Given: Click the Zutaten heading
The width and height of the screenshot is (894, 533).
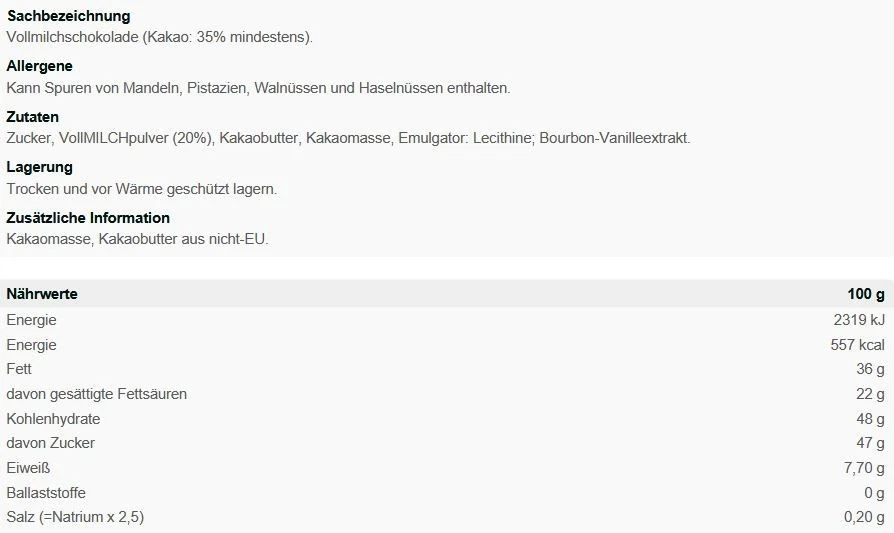Looking at the screenshot, I should point(33,117).
